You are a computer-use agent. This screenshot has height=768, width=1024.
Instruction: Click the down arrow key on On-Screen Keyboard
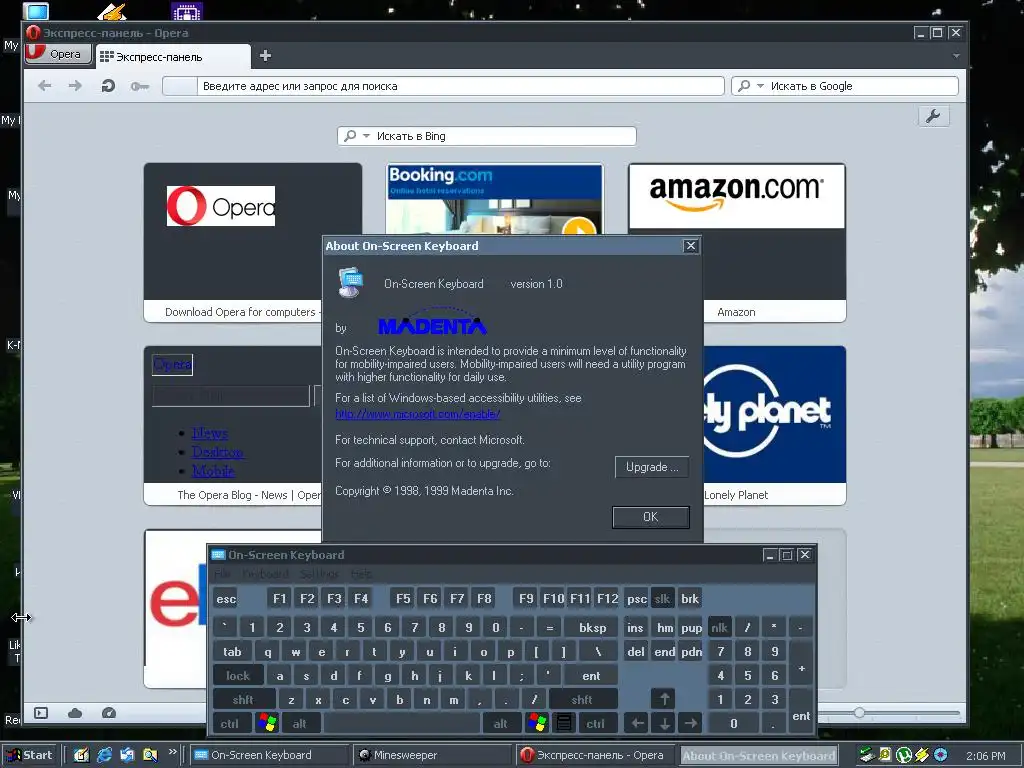coord(664,723)
